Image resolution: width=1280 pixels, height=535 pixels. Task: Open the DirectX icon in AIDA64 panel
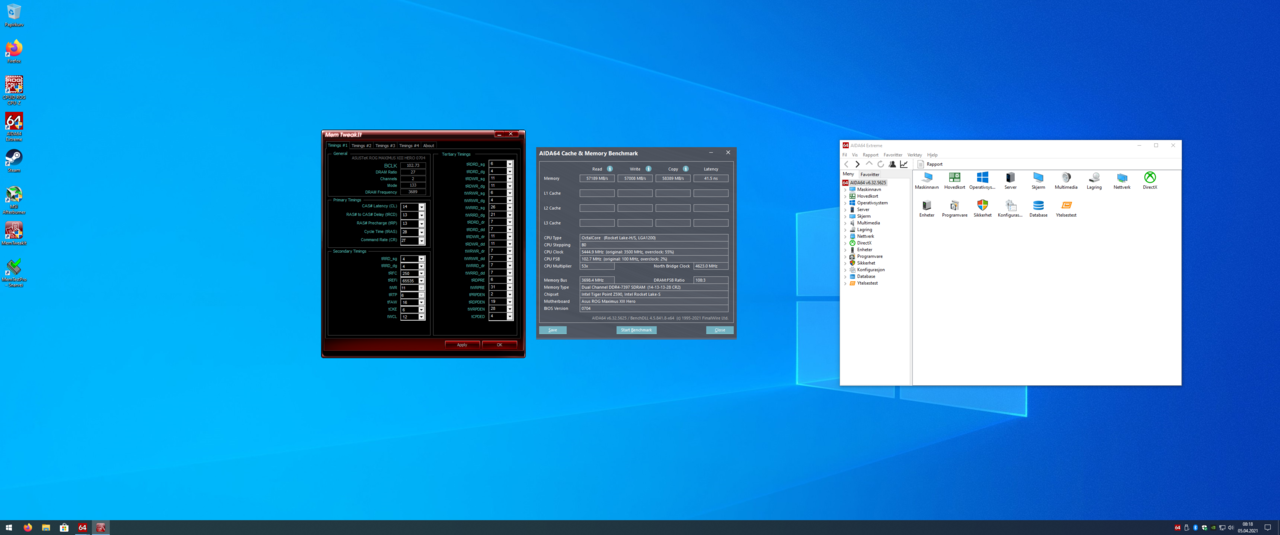click(1149, 178)
